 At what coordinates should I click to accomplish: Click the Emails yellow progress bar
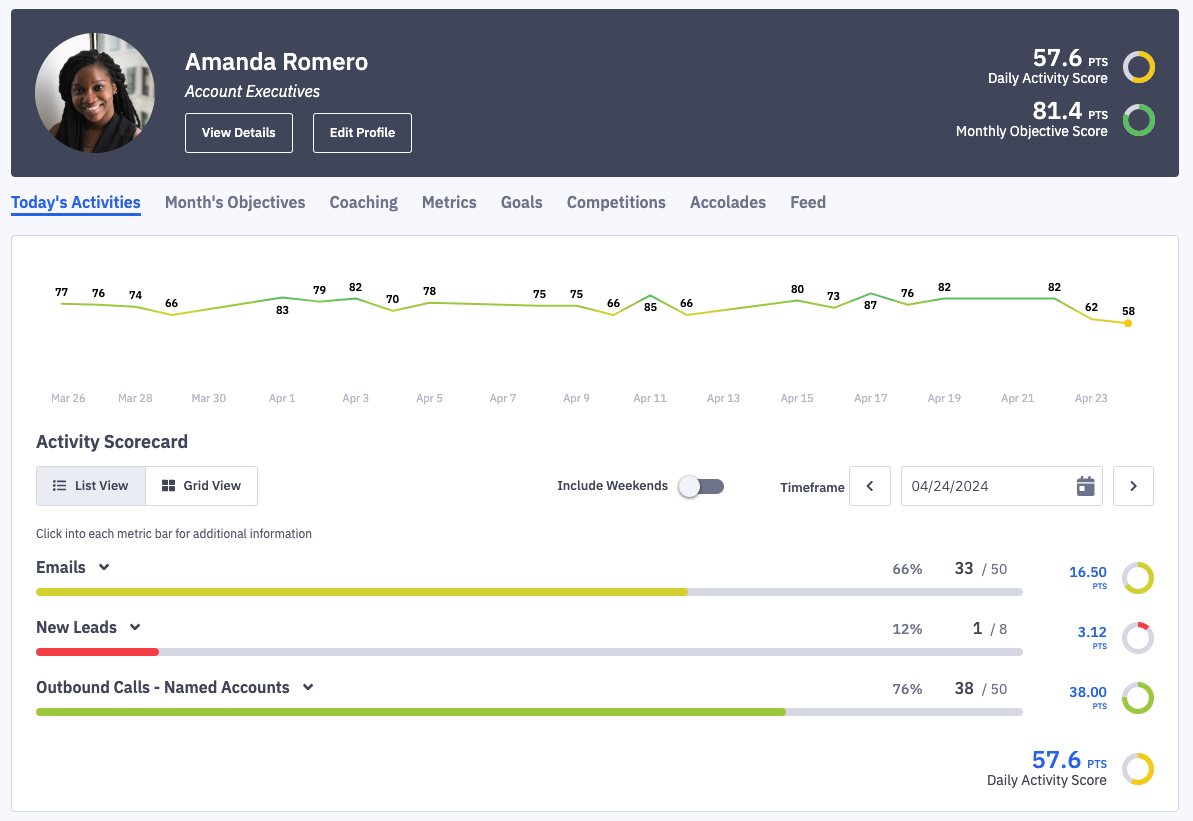361,592
